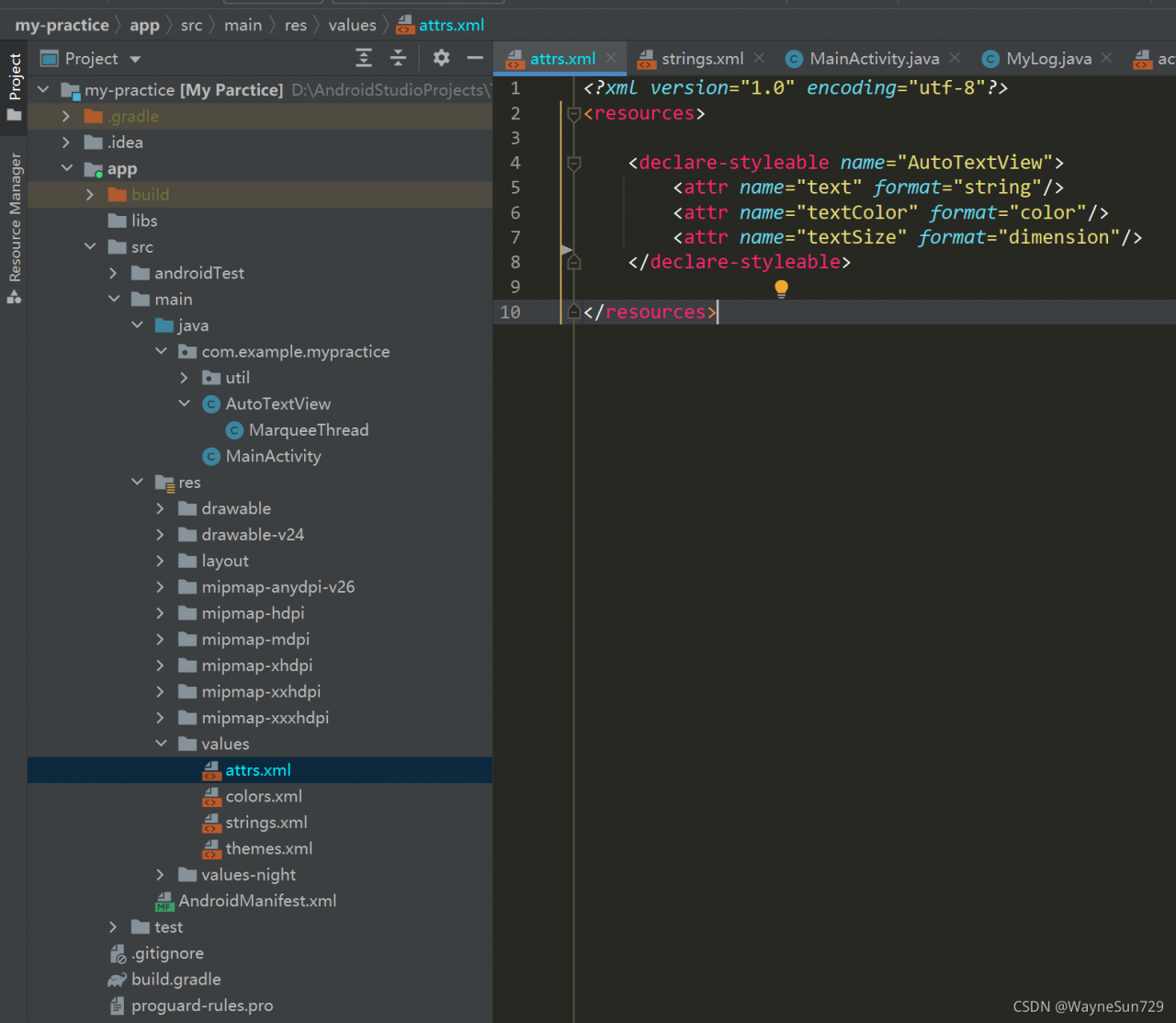
Task: Expand the .idea folder
Action: tap(65, 142)
